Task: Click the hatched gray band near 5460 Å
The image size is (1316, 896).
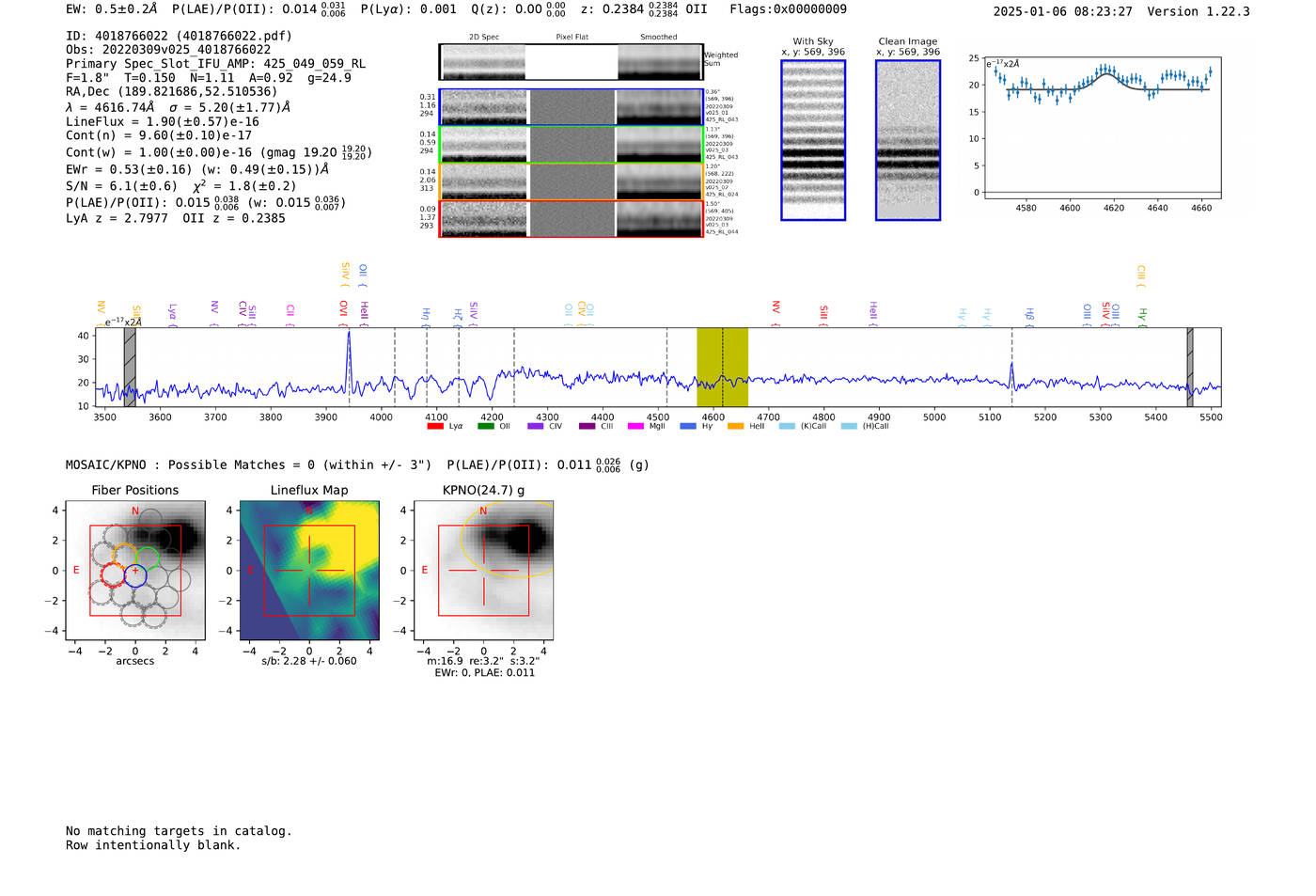Action: (1190, 367)
